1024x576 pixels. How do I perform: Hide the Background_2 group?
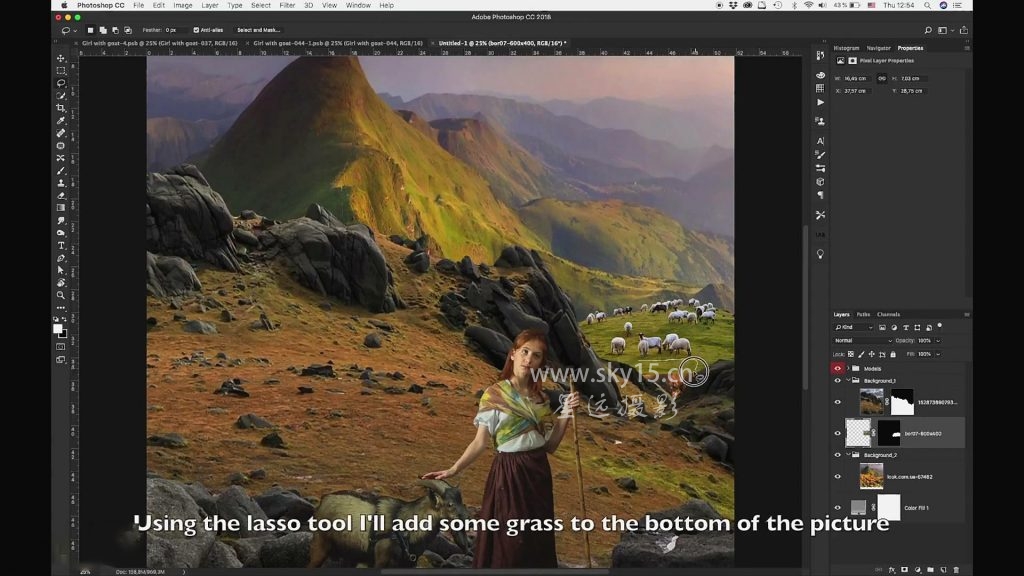[x=838, y=455]
